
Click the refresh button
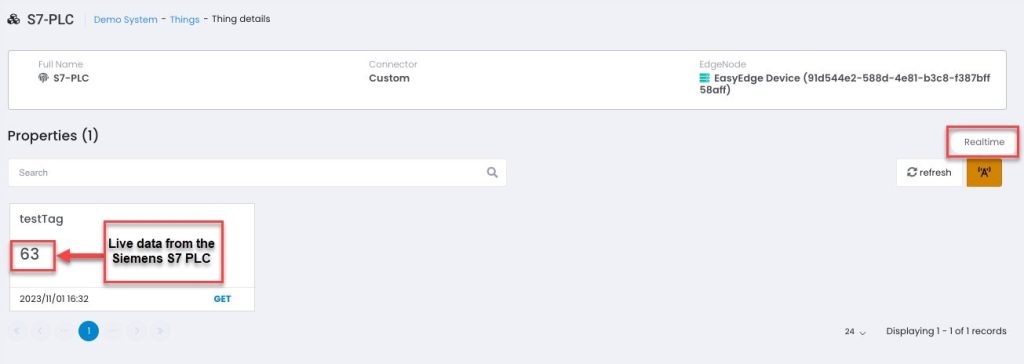pos(929,173)
